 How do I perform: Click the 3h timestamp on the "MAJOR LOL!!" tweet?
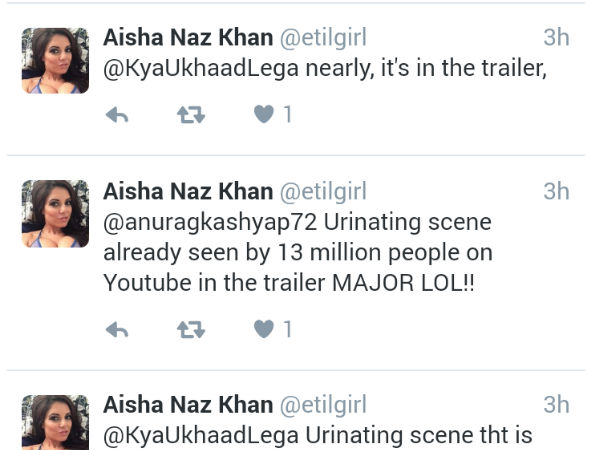pos(556,191)
